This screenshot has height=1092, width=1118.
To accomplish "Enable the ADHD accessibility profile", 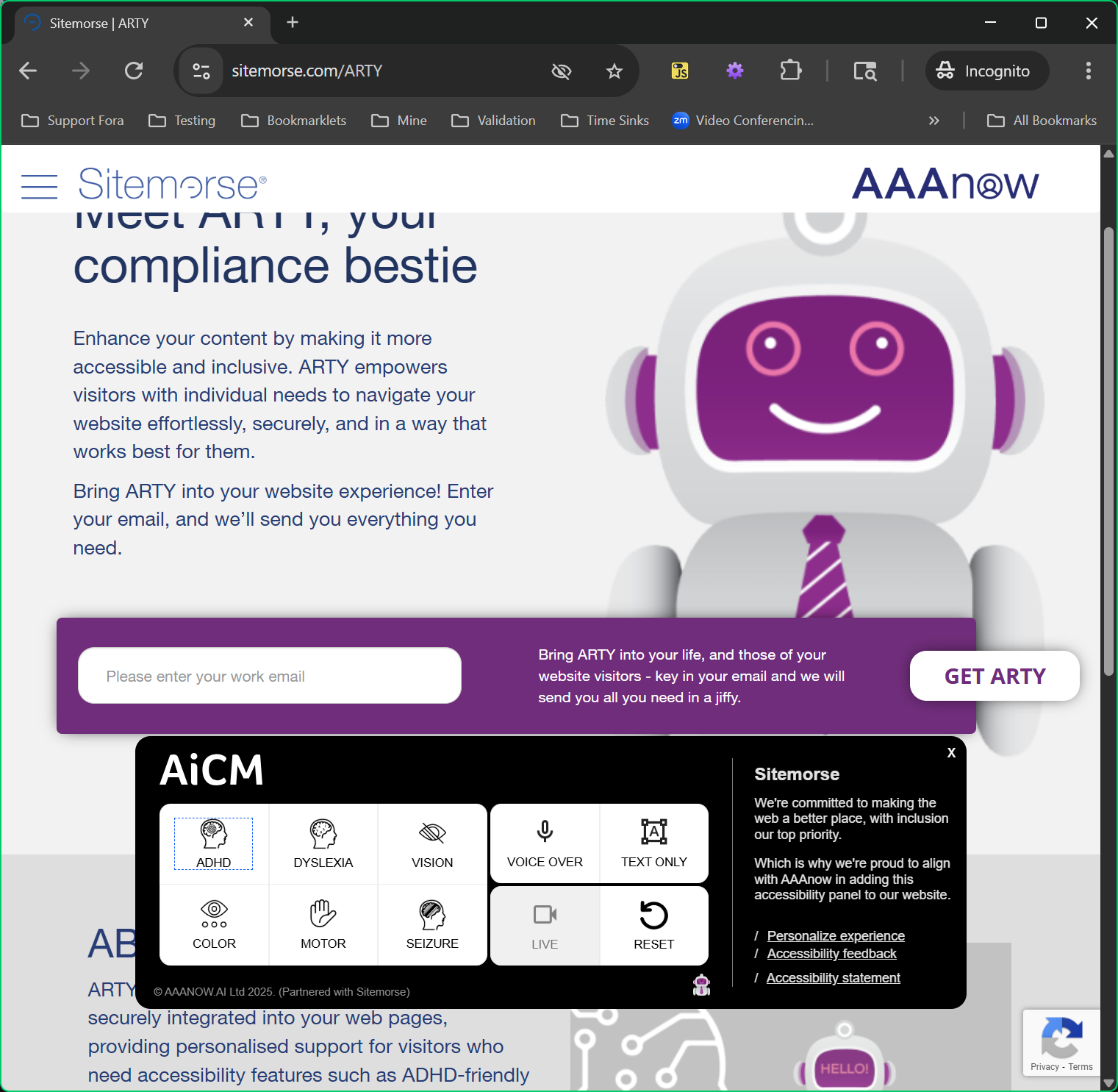I will [x=213, y=843].
